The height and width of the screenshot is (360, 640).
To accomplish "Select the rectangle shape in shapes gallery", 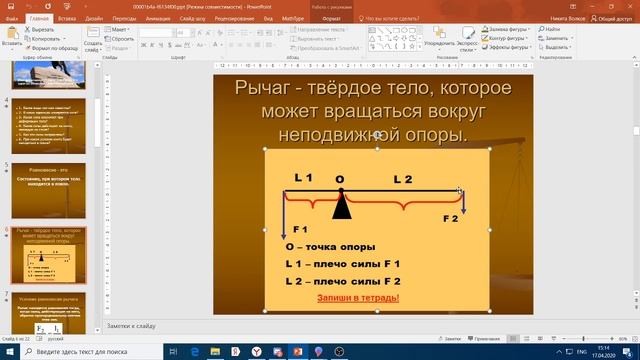I will click(x=396, y=31).
